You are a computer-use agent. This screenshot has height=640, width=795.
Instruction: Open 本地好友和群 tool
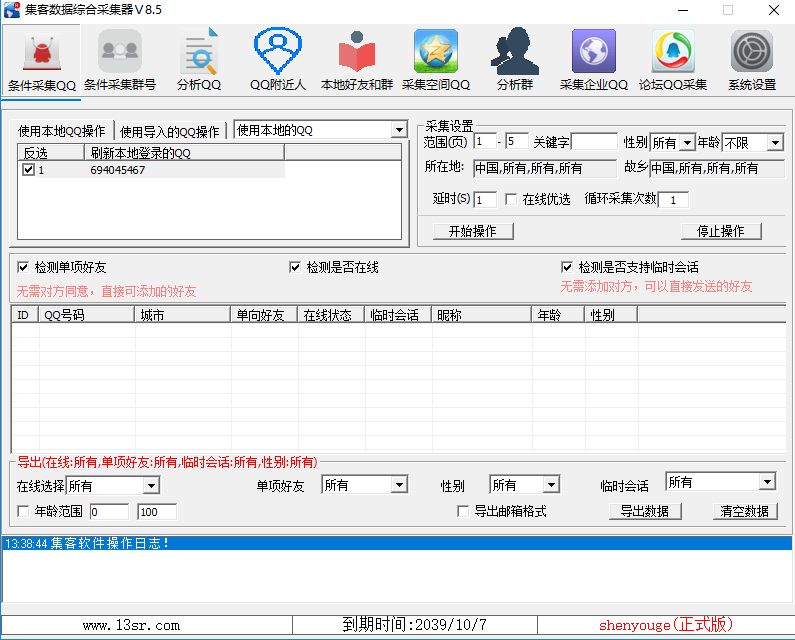pos(357,62)
